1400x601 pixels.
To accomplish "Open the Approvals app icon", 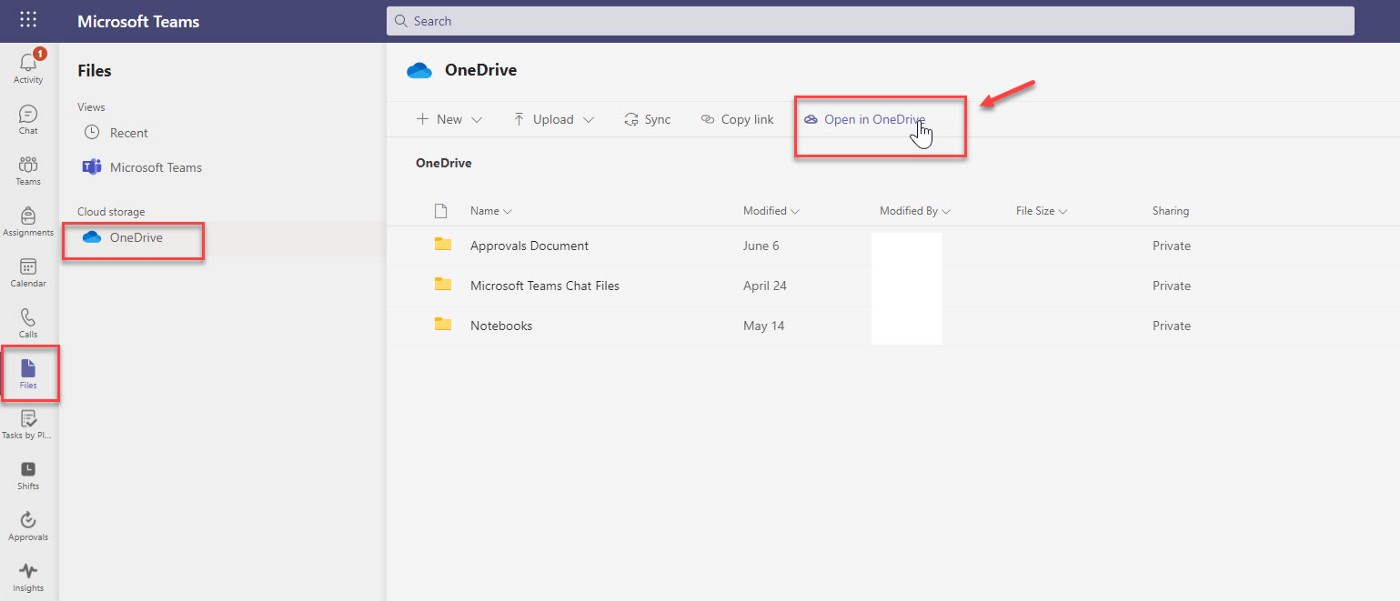I will click(28, 526).
